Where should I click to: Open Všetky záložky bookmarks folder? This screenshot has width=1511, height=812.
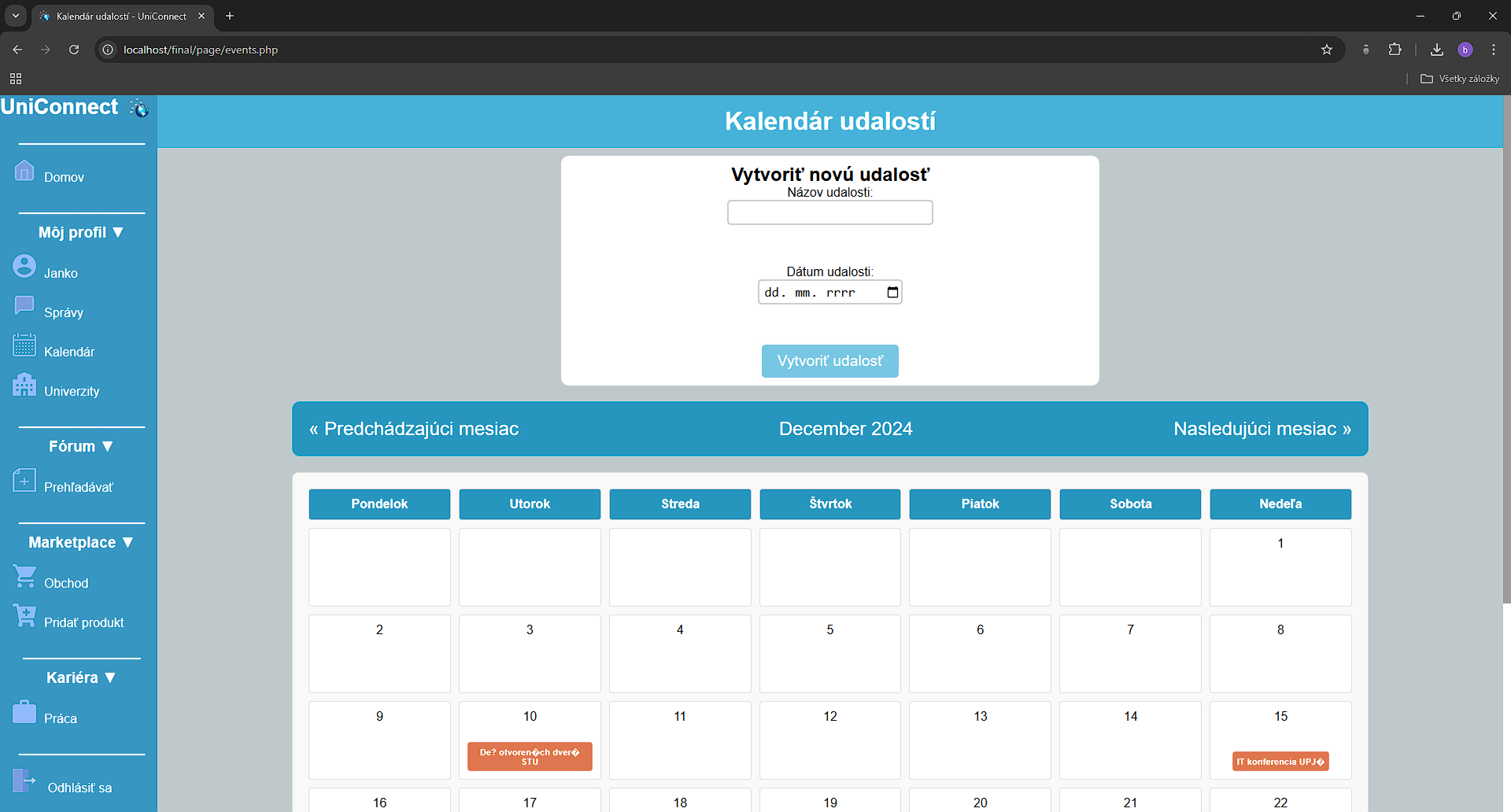coord(1460,79)
